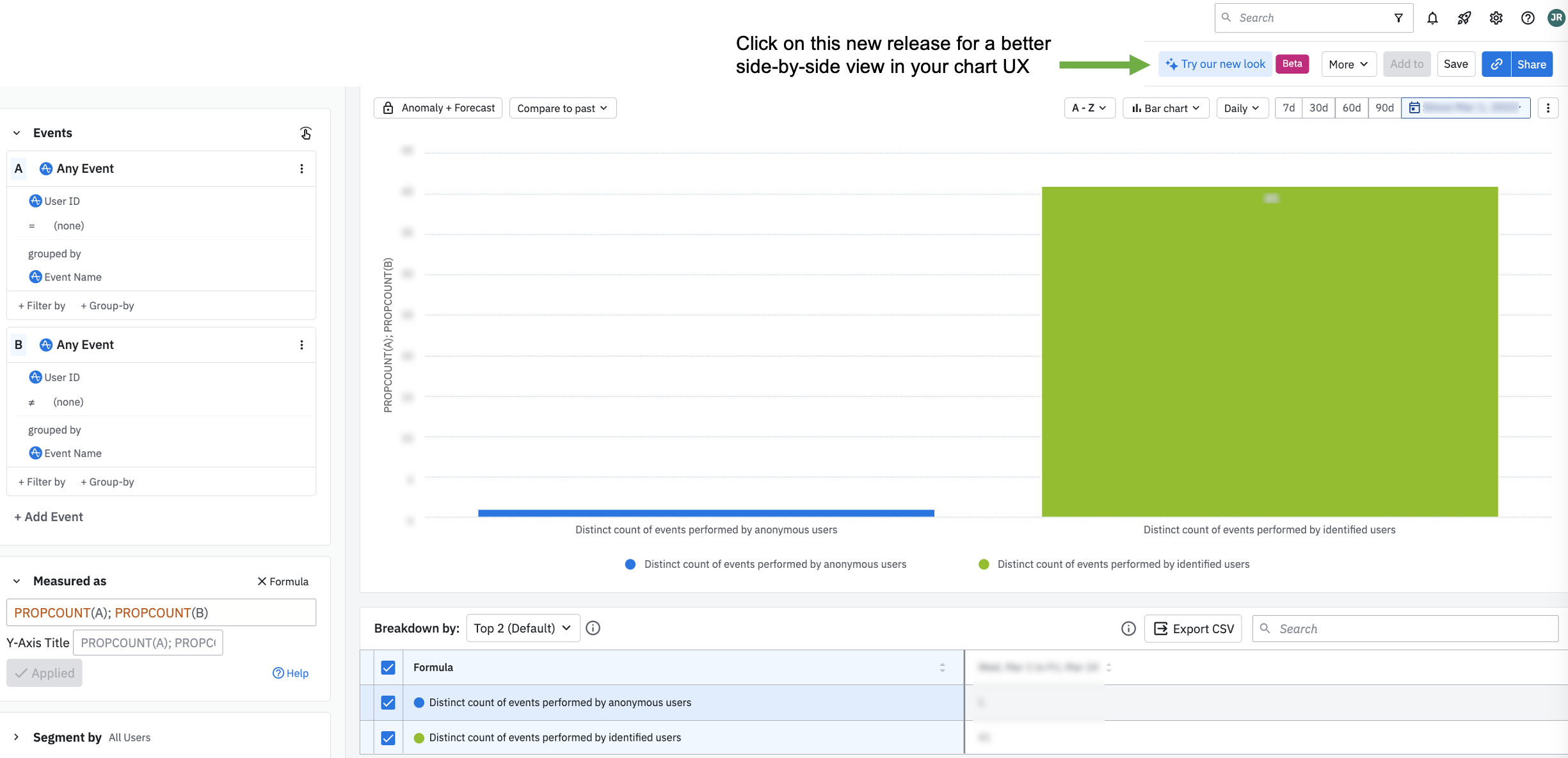Click the copy link icon button
This screenshot has width=1568, height=758.
pyautogui.click(x=1496, y=64)
